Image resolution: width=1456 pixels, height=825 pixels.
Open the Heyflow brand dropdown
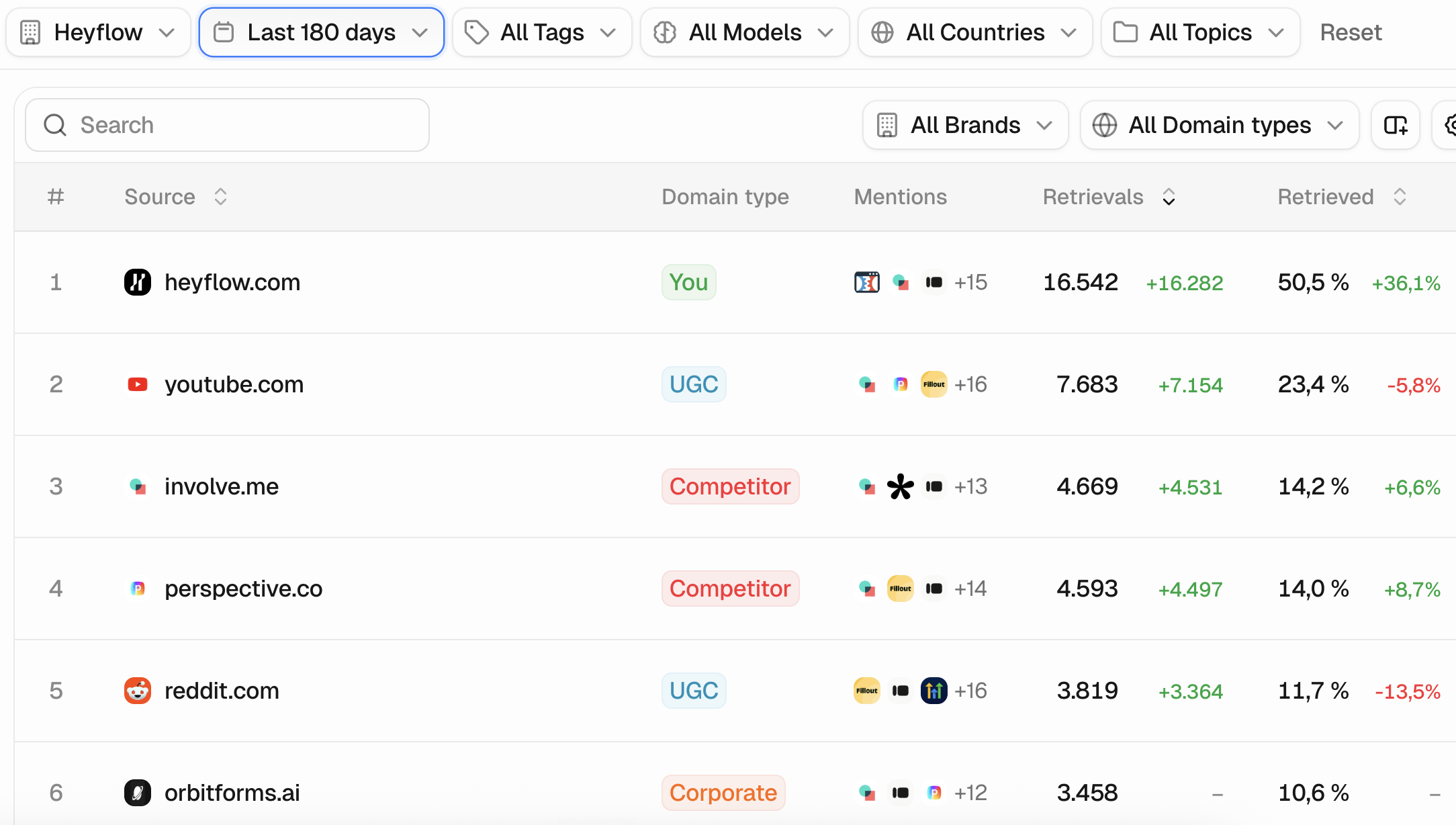point(99,32)
